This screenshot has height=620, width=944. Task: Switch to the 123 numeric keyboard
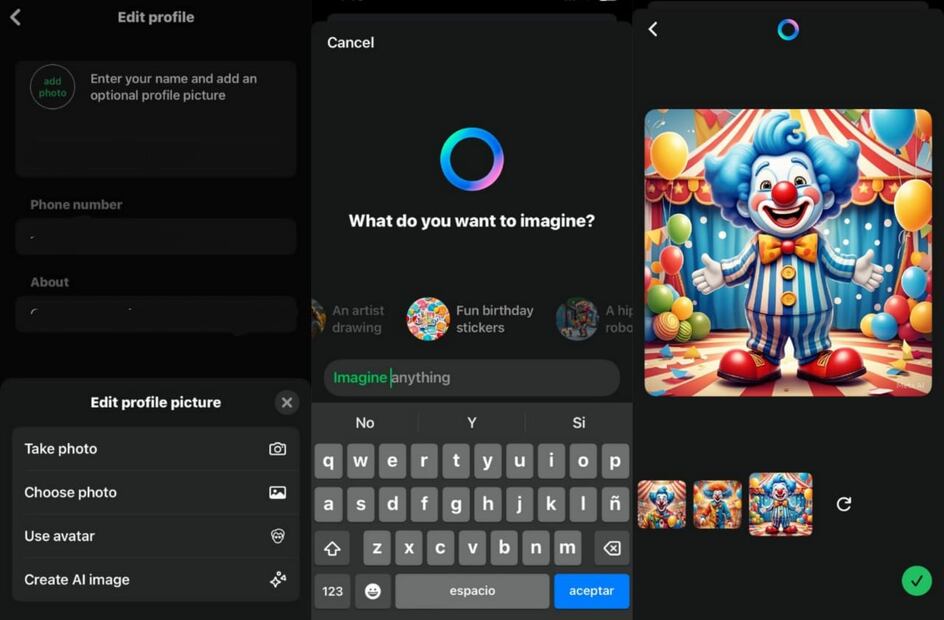coord(333,591)
